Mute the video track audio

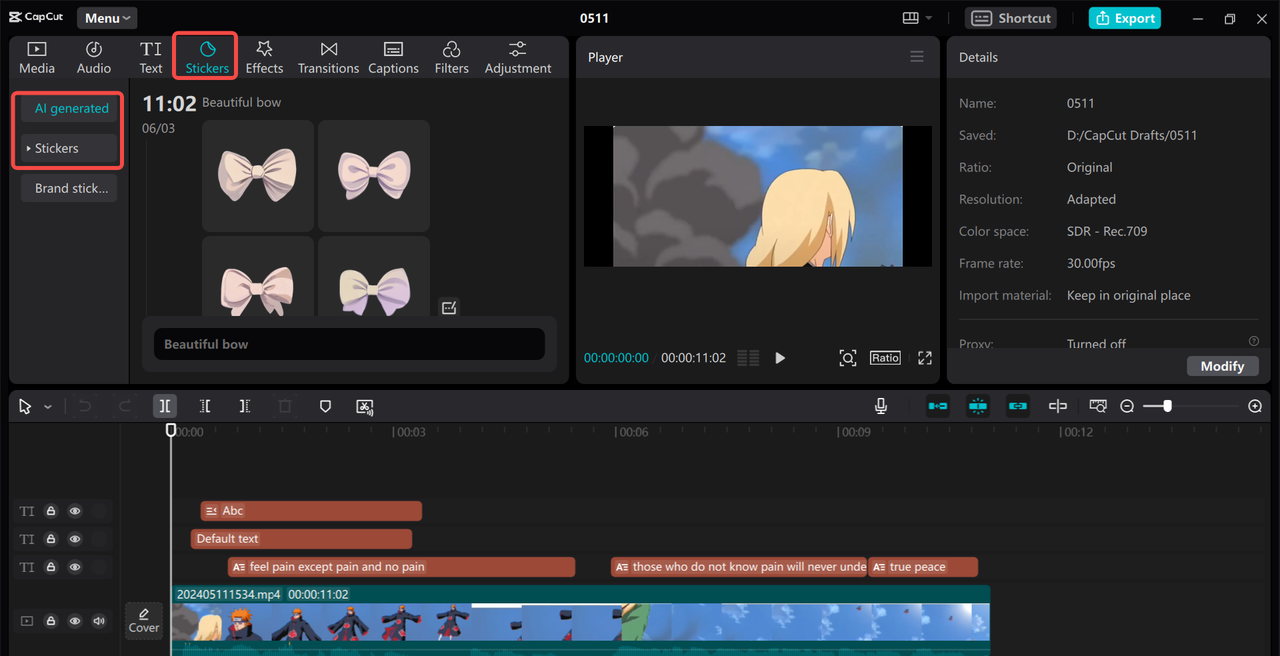coord(99,621)
